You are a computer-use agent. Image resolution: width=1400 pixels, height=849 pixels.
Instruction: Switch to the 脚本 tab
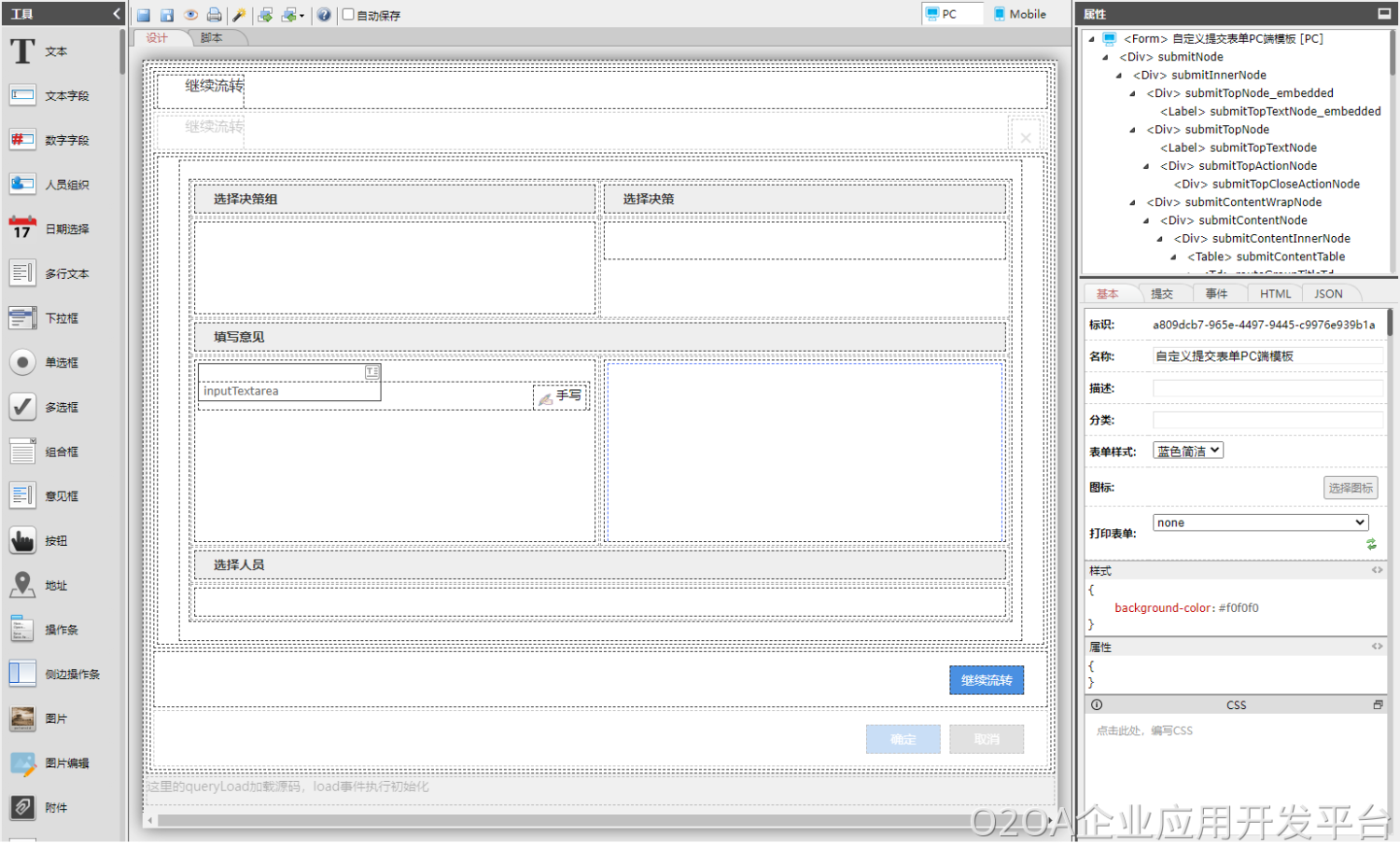[212, 38]
